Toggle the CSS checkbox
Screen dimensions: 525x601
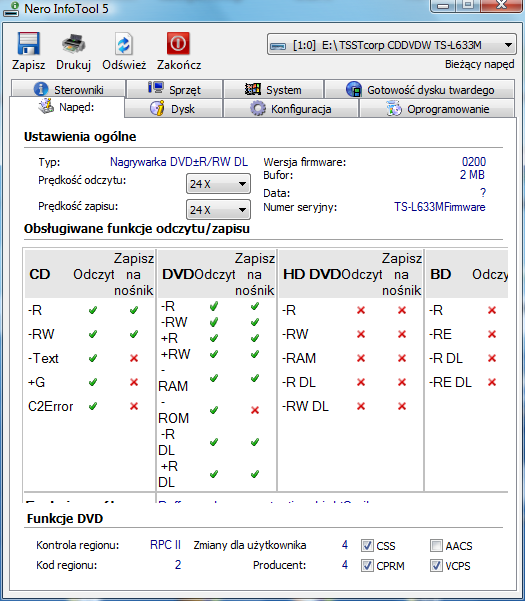[367, 545]
